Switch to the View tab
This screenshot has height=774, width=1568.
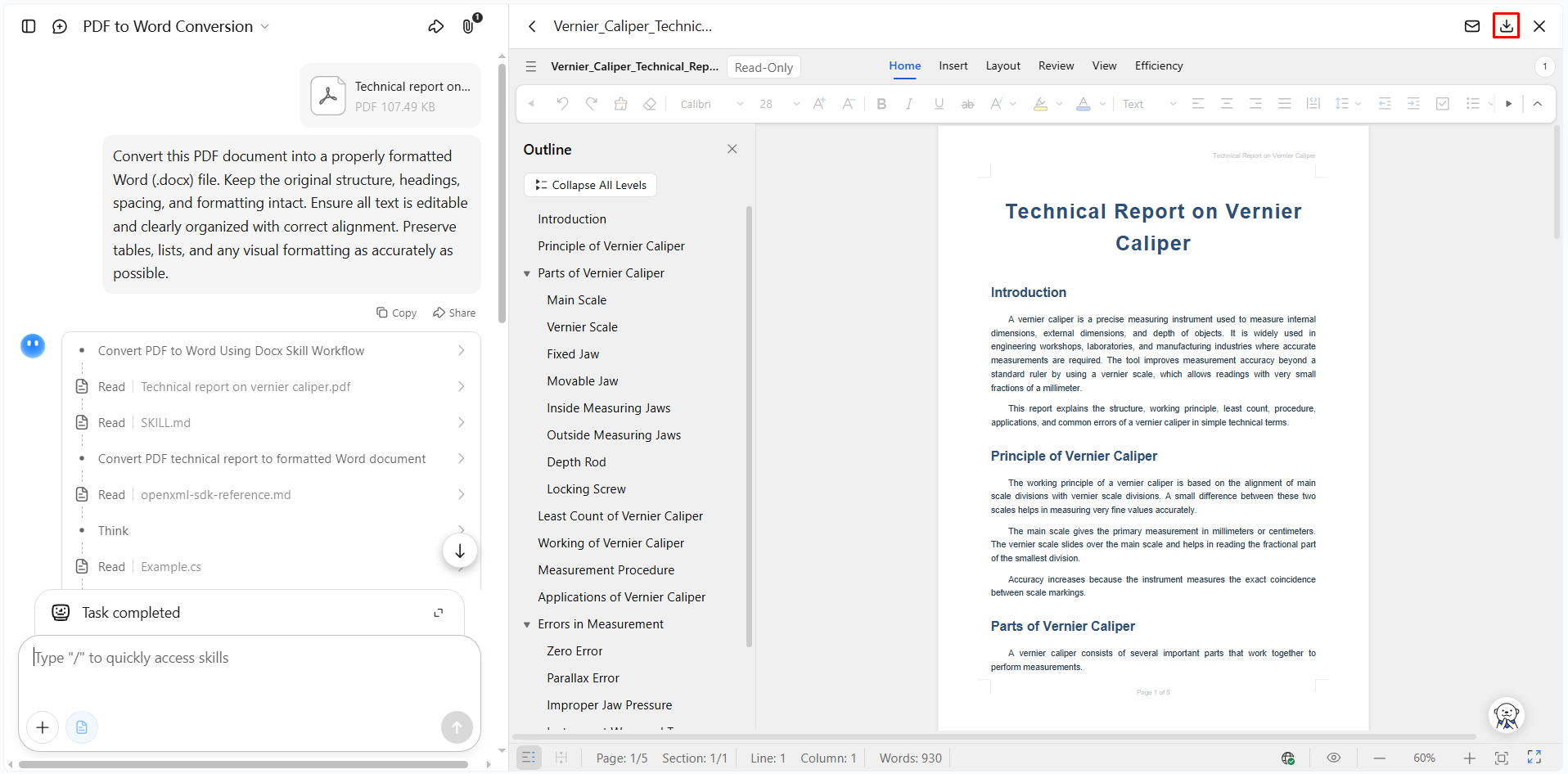pyautogui.click(x=1104, y=66)
